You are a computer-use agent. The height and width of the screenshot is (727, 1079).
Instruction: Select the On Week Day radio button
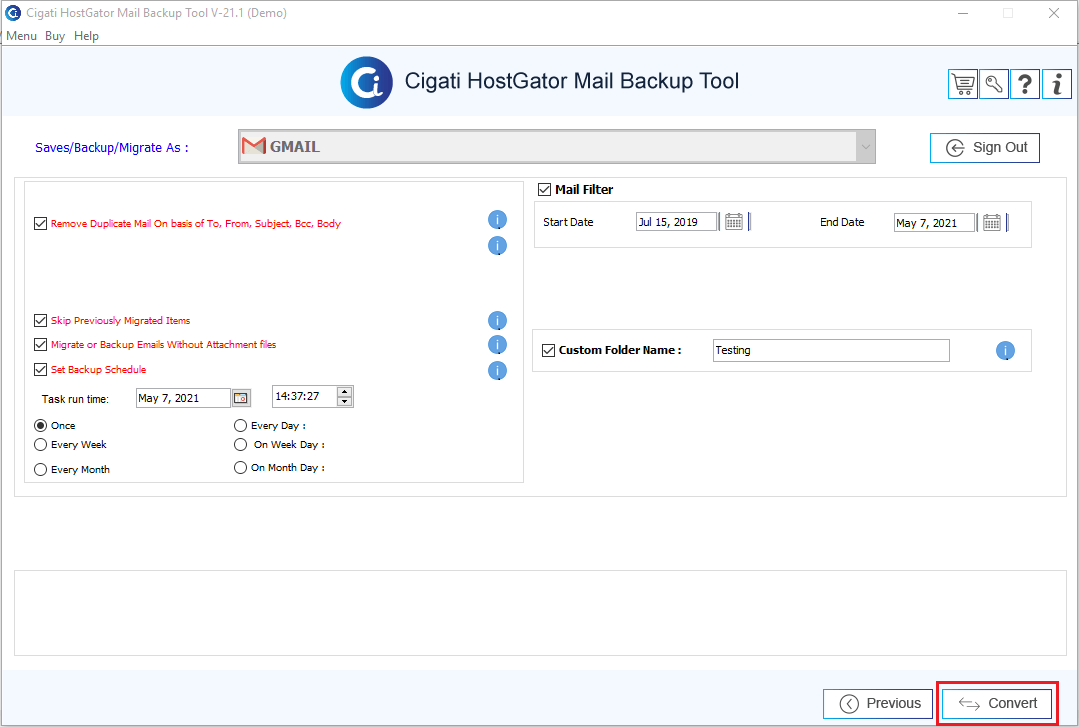[240, 445]
